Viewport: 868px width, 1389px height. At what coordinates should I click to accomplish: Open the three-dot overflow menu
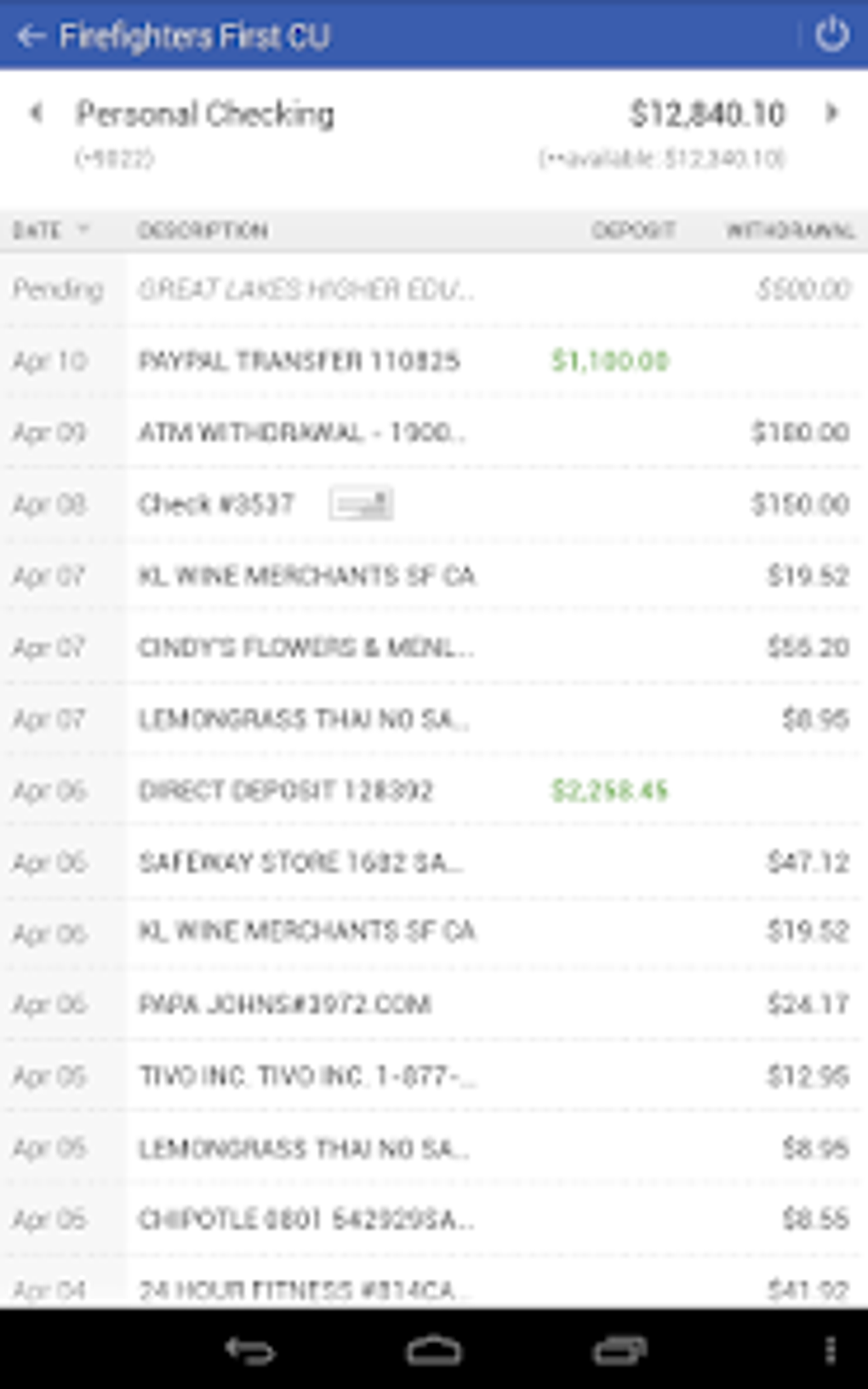(x=830, y=1350)
